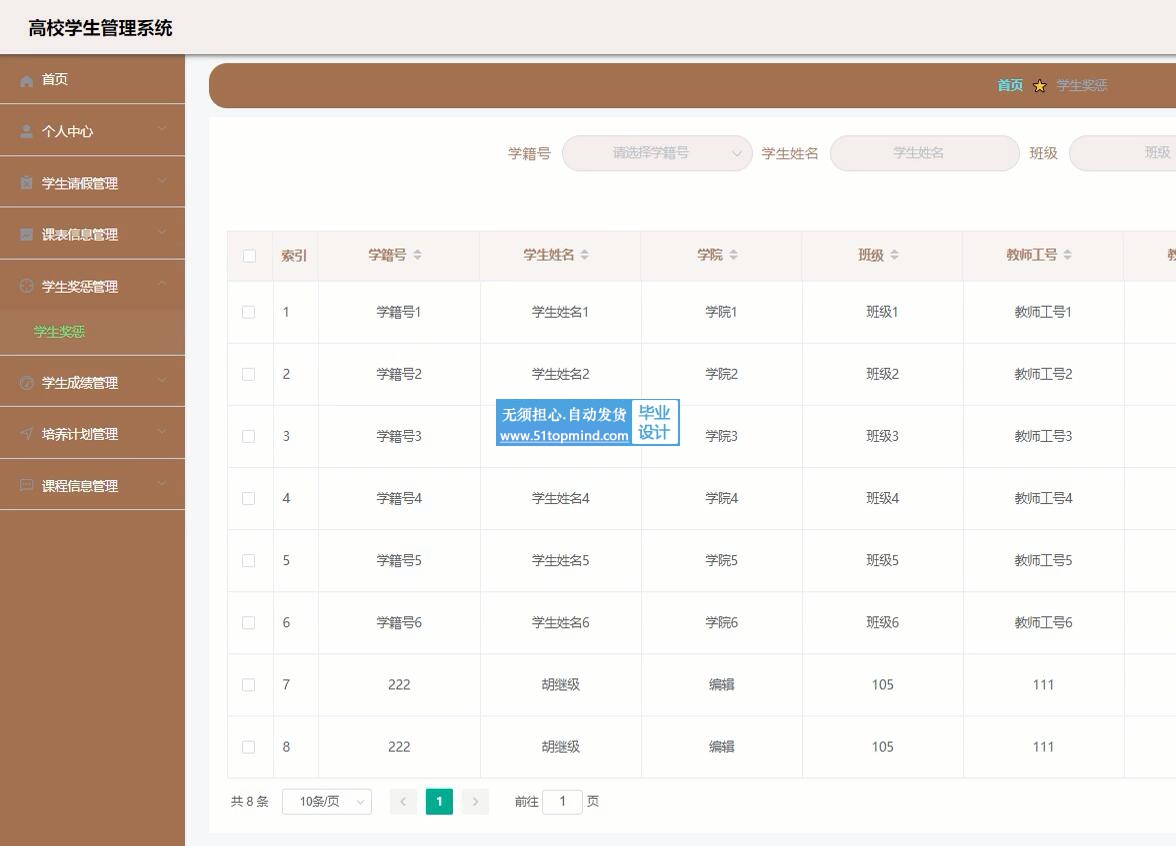This screenshot has width=1176, height=846.
Task: Click into the 学生姓名 search field
Action: tap(925, 153)
